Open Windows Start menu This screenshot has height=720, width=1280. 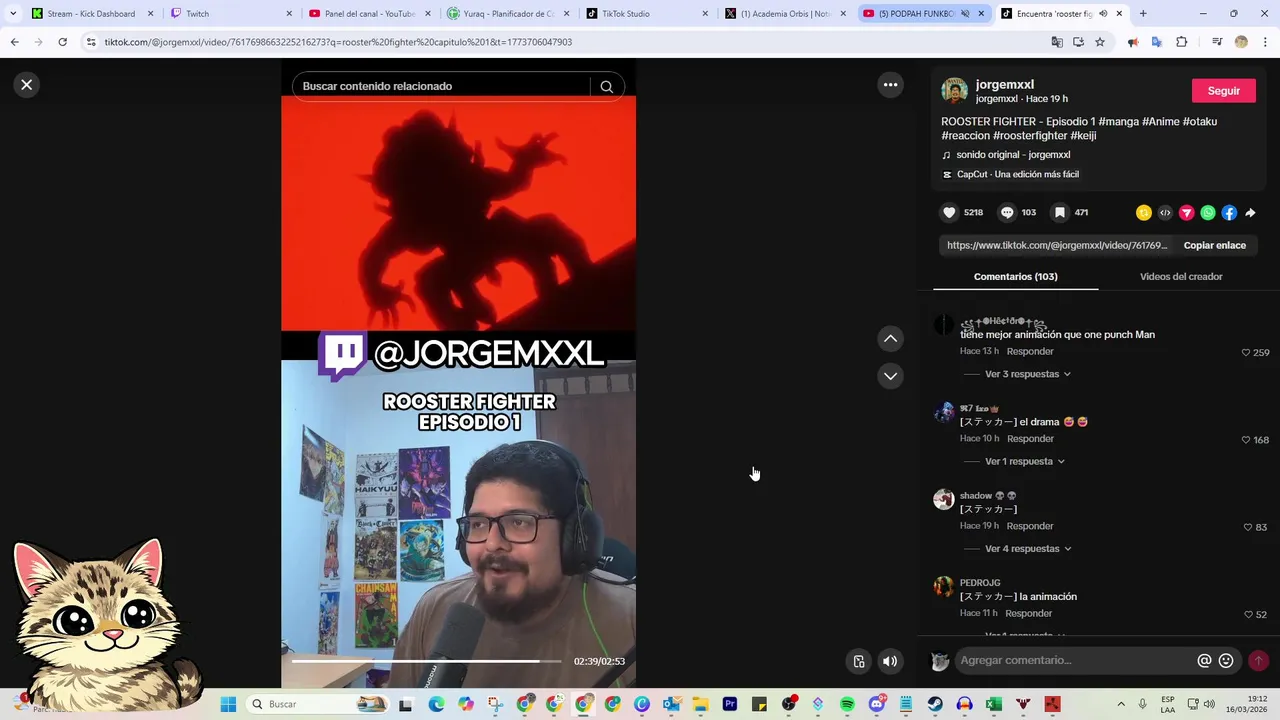(228, 704)
